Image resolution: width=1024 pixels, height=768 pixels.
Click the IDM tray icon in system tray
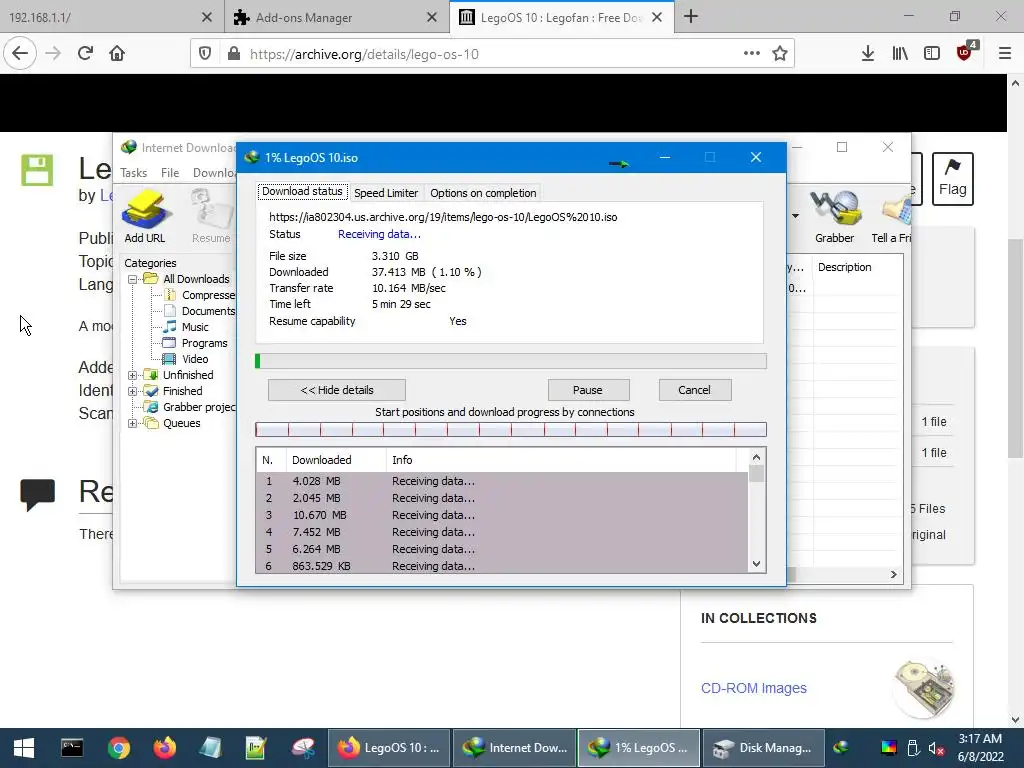[x=841, y=747]
